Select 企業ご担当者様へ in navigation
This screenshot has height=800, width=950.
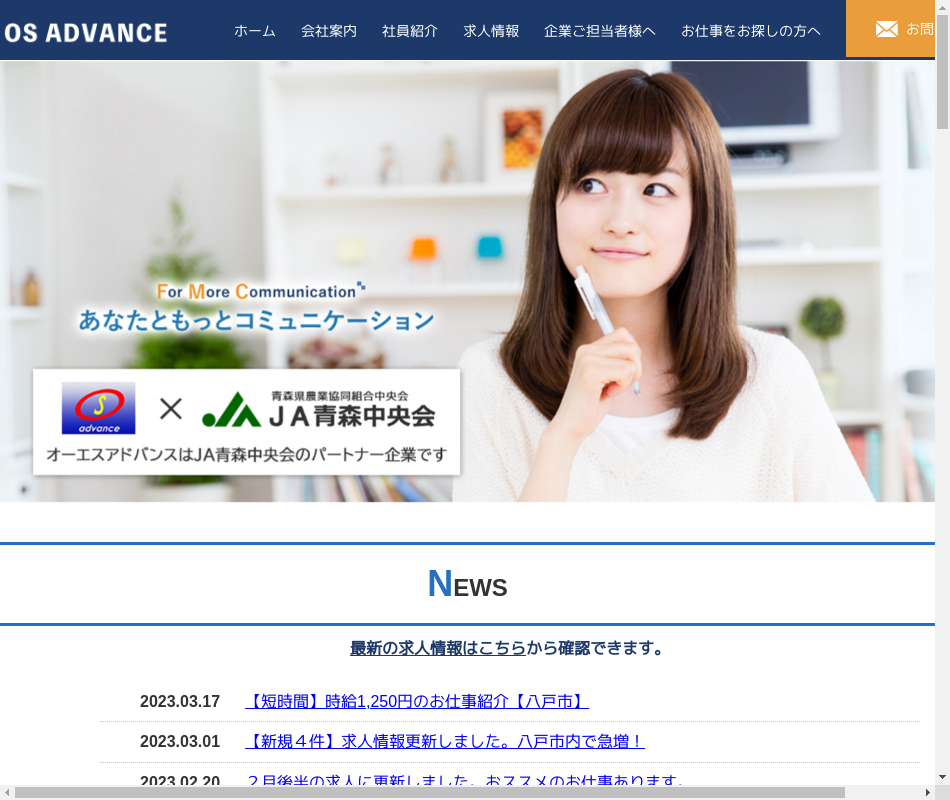[x=600, y=31]
